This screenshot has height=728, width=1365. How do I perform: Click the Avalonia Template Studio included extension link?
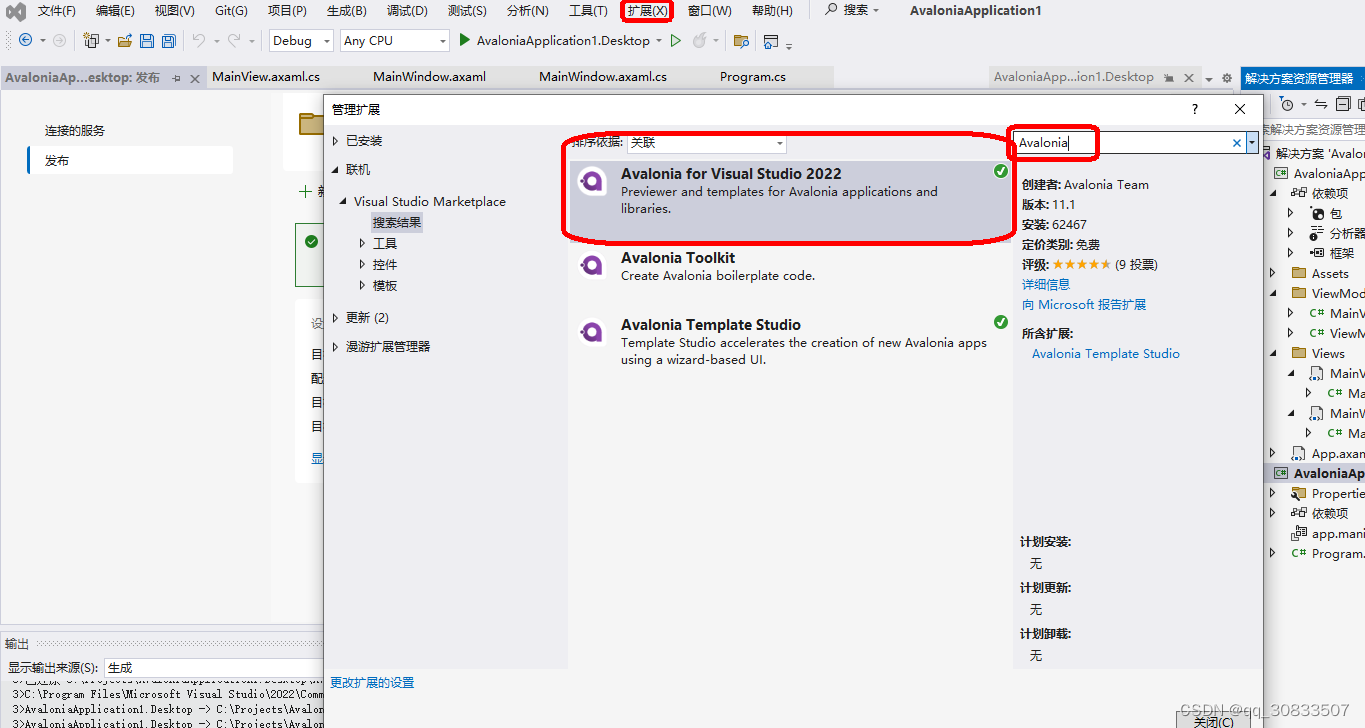pos(1104,353)
